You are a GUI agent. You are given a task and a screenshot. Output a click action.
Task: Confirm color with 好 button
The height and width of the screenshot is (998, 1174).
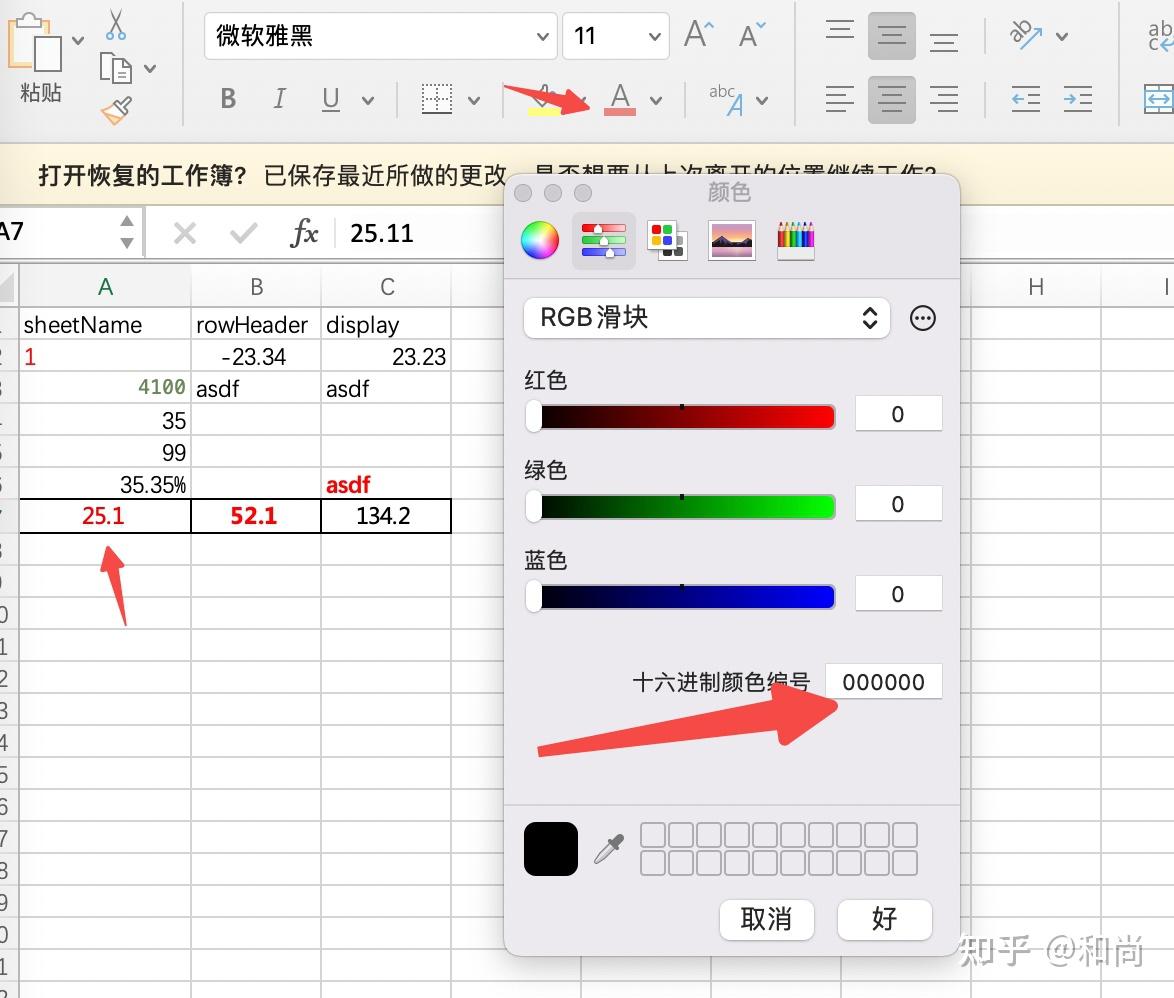tap(884, 919)
